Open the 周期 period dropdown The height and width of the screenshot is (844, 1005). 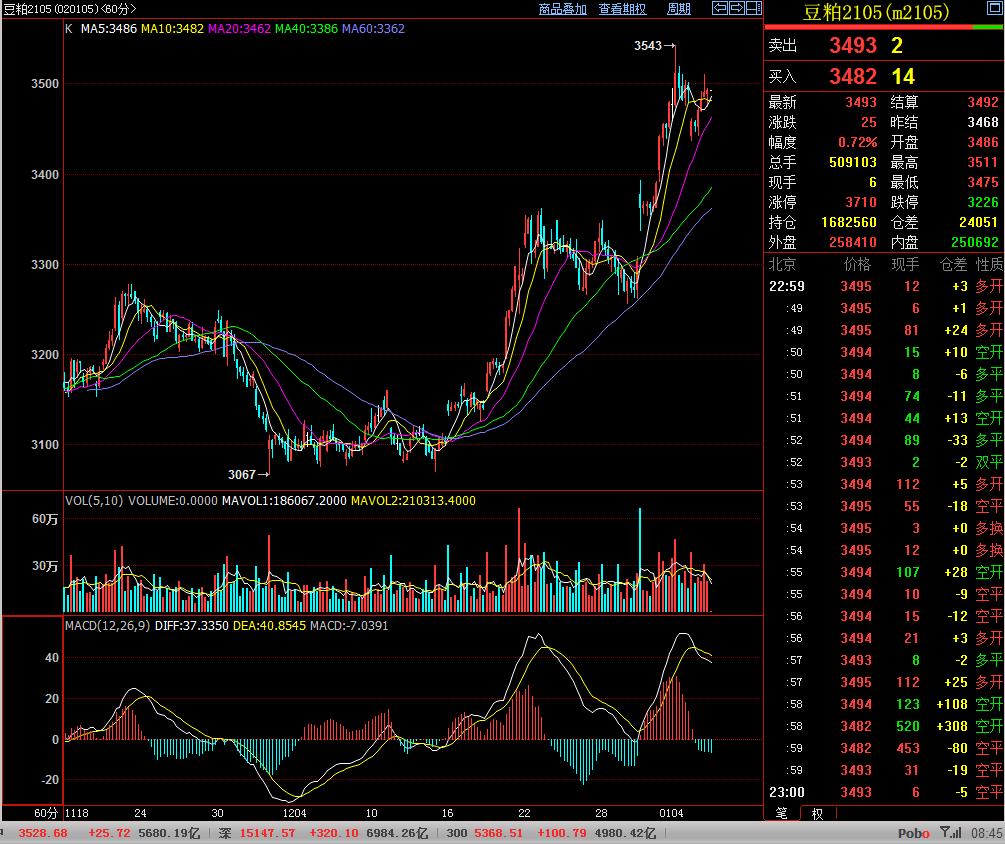pos(679,9)
